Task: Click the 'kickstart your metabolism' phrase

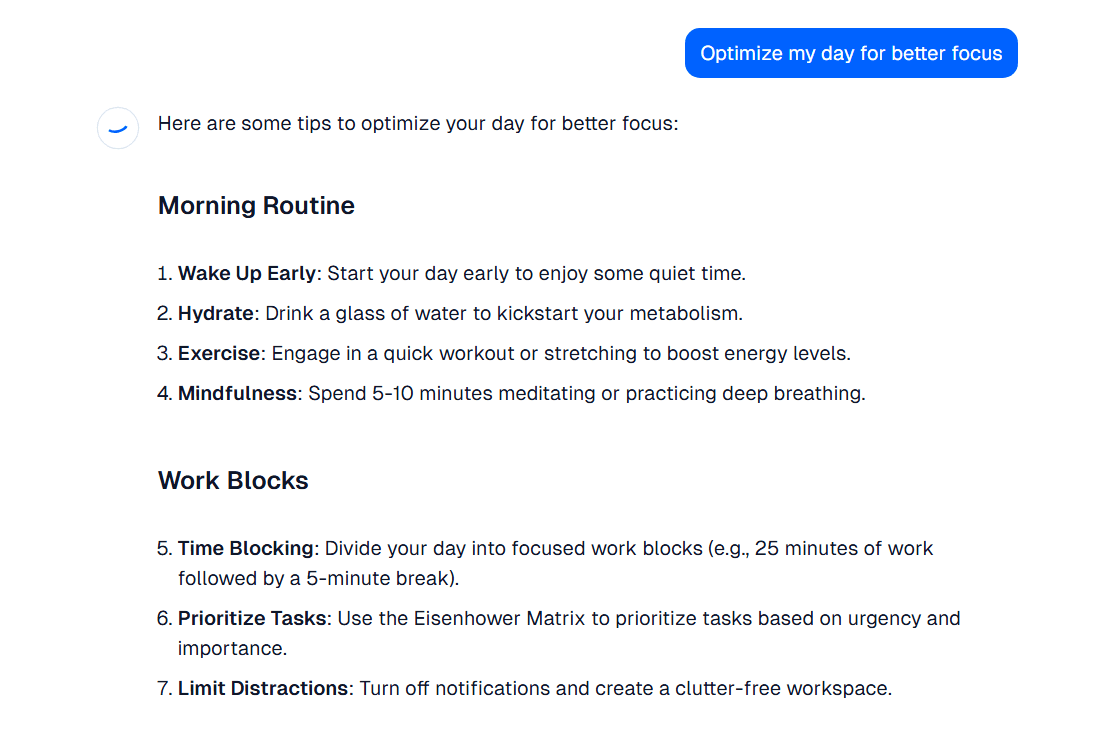Action: pos(618,314)
